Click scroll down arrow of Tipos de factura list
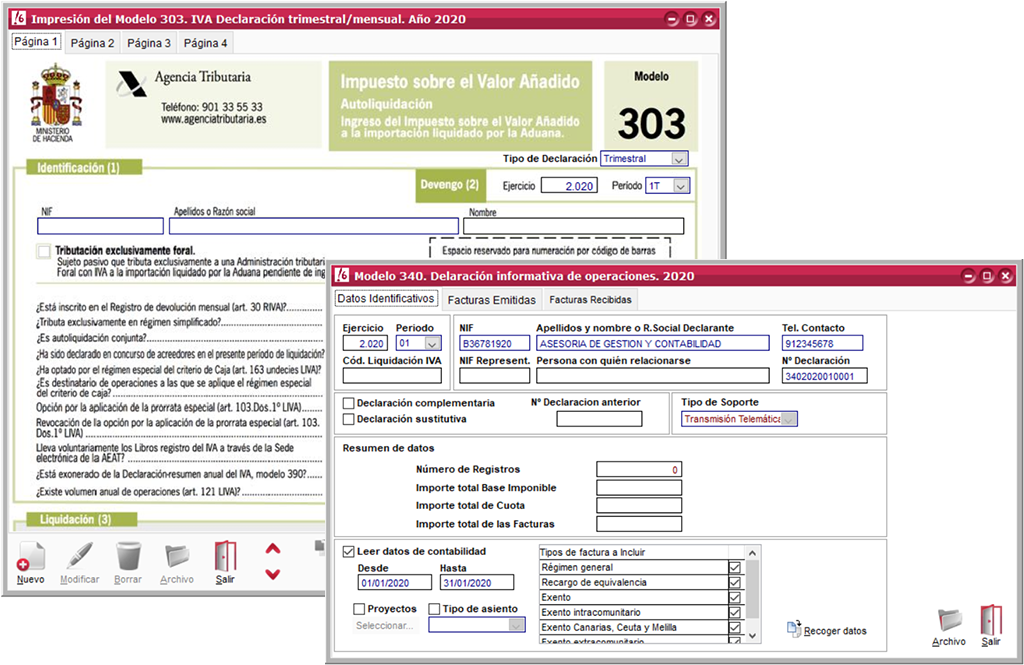 pos(752,635)
